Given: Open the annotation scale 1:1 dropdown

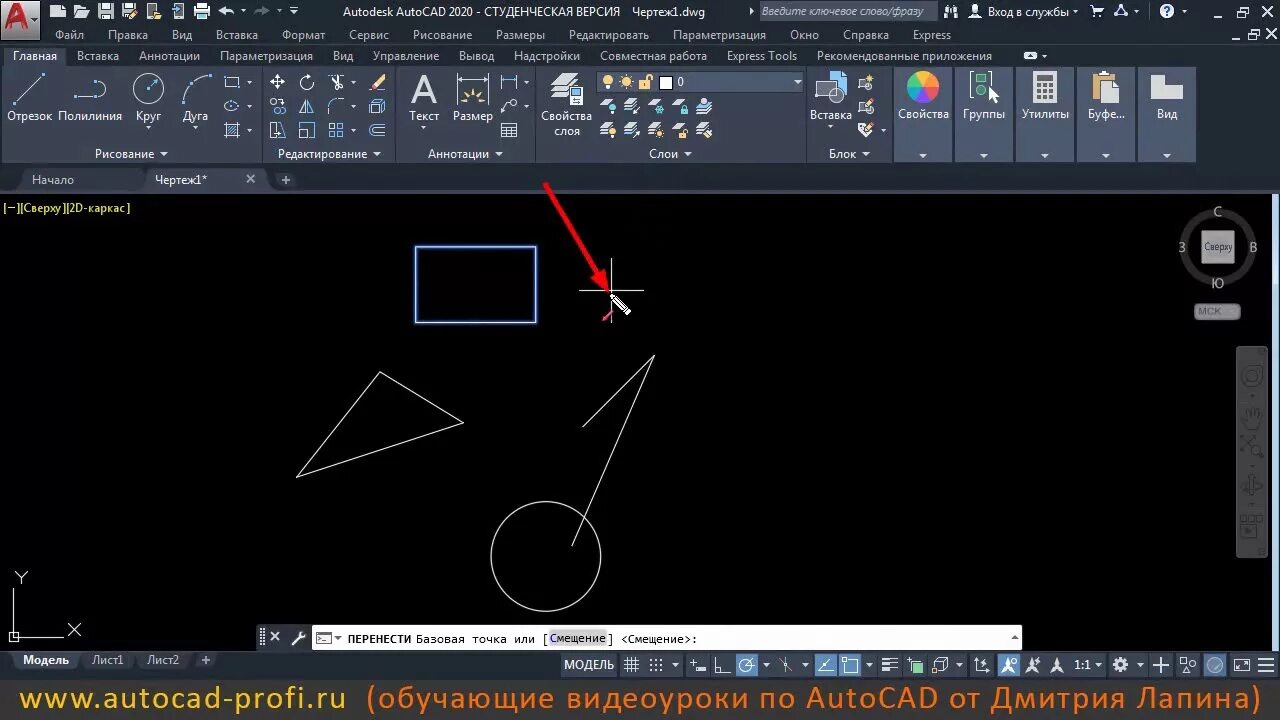Looking at the screenshot, I should 1088,665.
